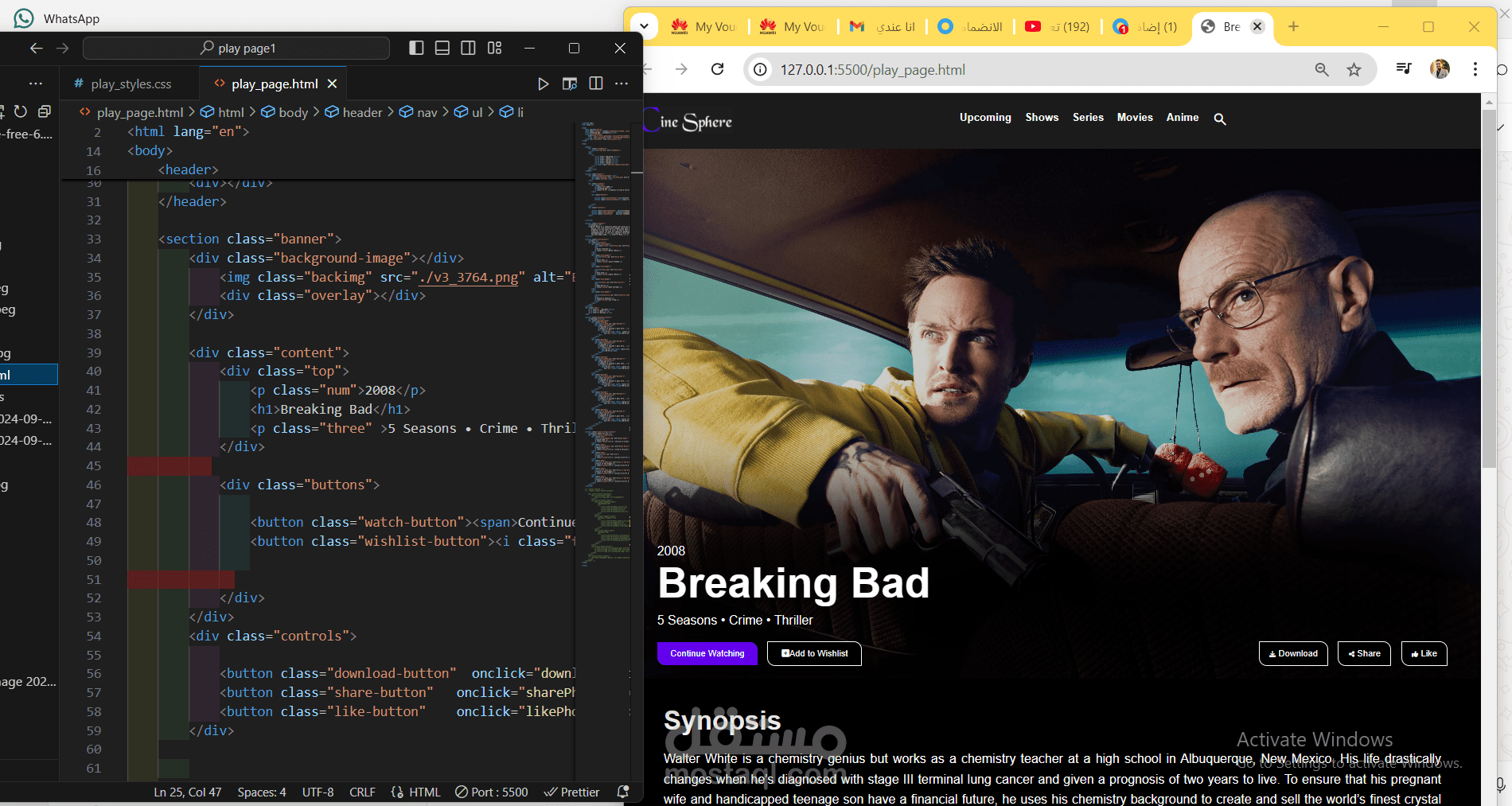Toggle the VS Code secondary side bar
Viewport: 1512px width, 806px height.
point(469,49)
